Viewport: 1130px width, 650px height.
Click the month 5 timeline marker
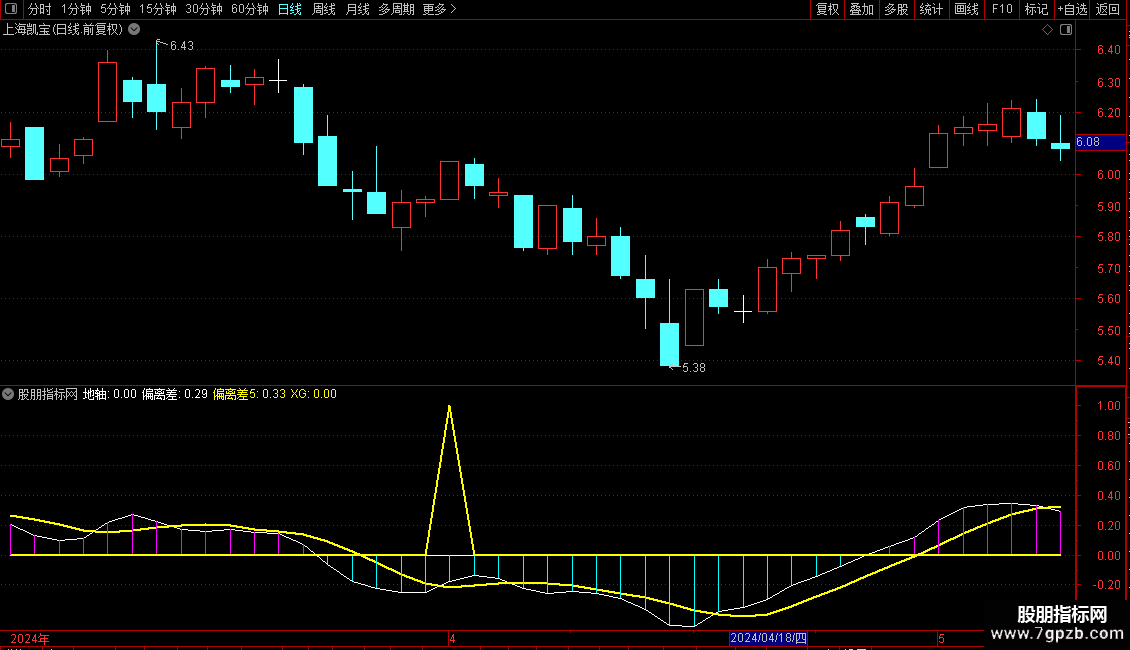tap(941, 638)
